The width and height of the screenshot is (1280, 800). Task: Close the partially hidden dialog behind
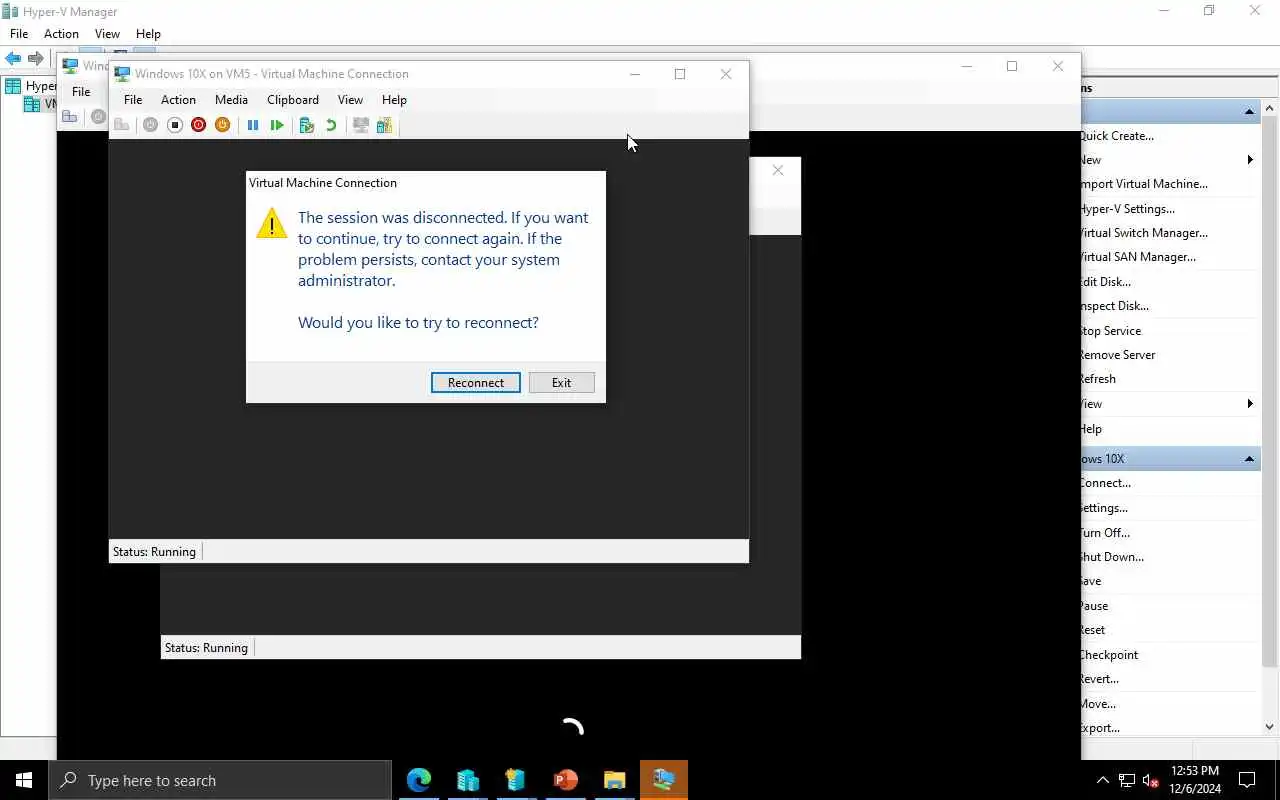pos(778,171)
